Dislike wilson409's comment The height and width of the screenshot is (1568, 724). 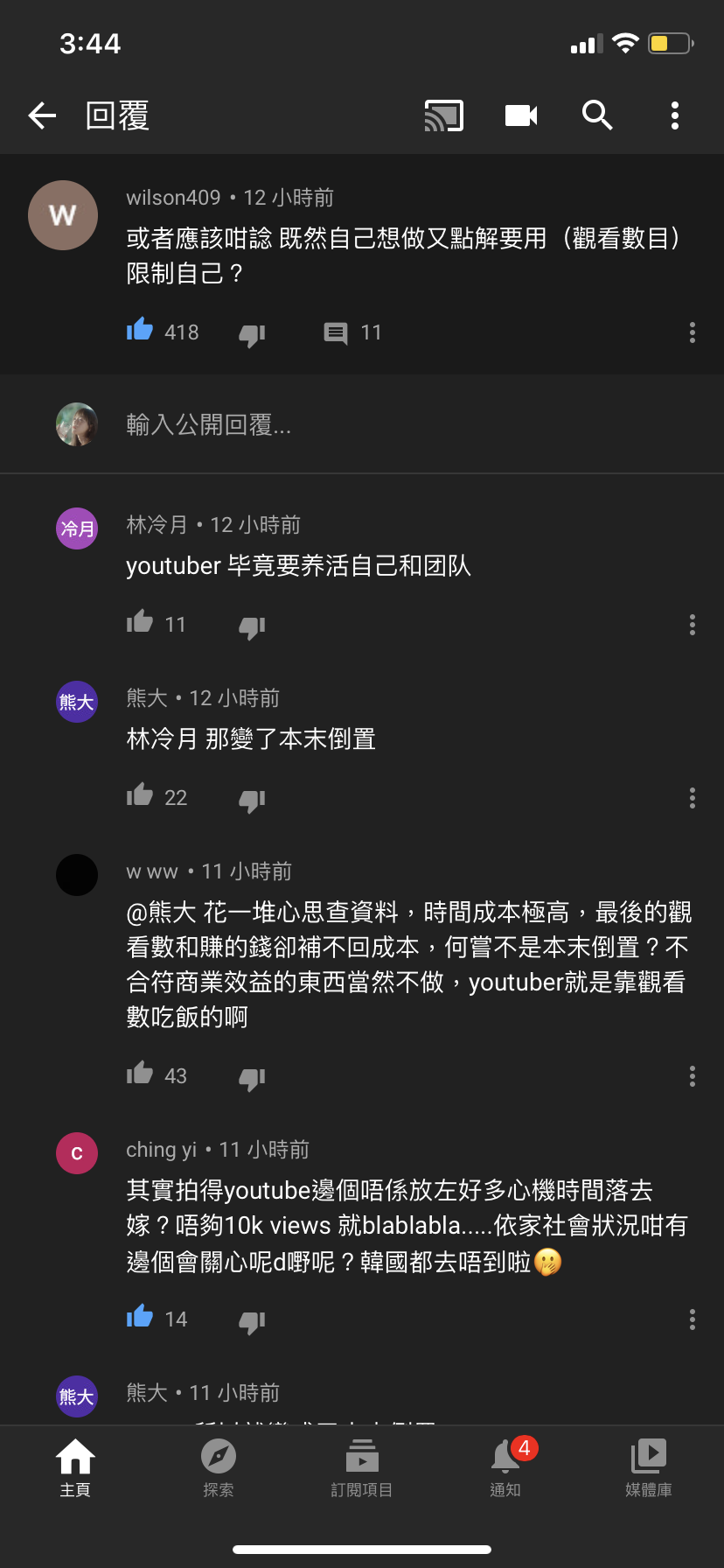[252, 334]
